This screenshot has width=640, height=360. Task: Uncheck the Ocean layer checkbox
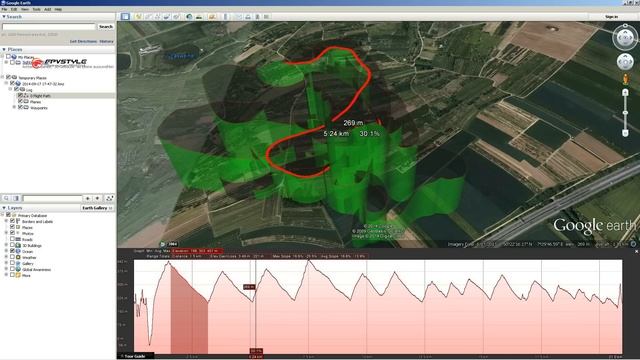12,251
